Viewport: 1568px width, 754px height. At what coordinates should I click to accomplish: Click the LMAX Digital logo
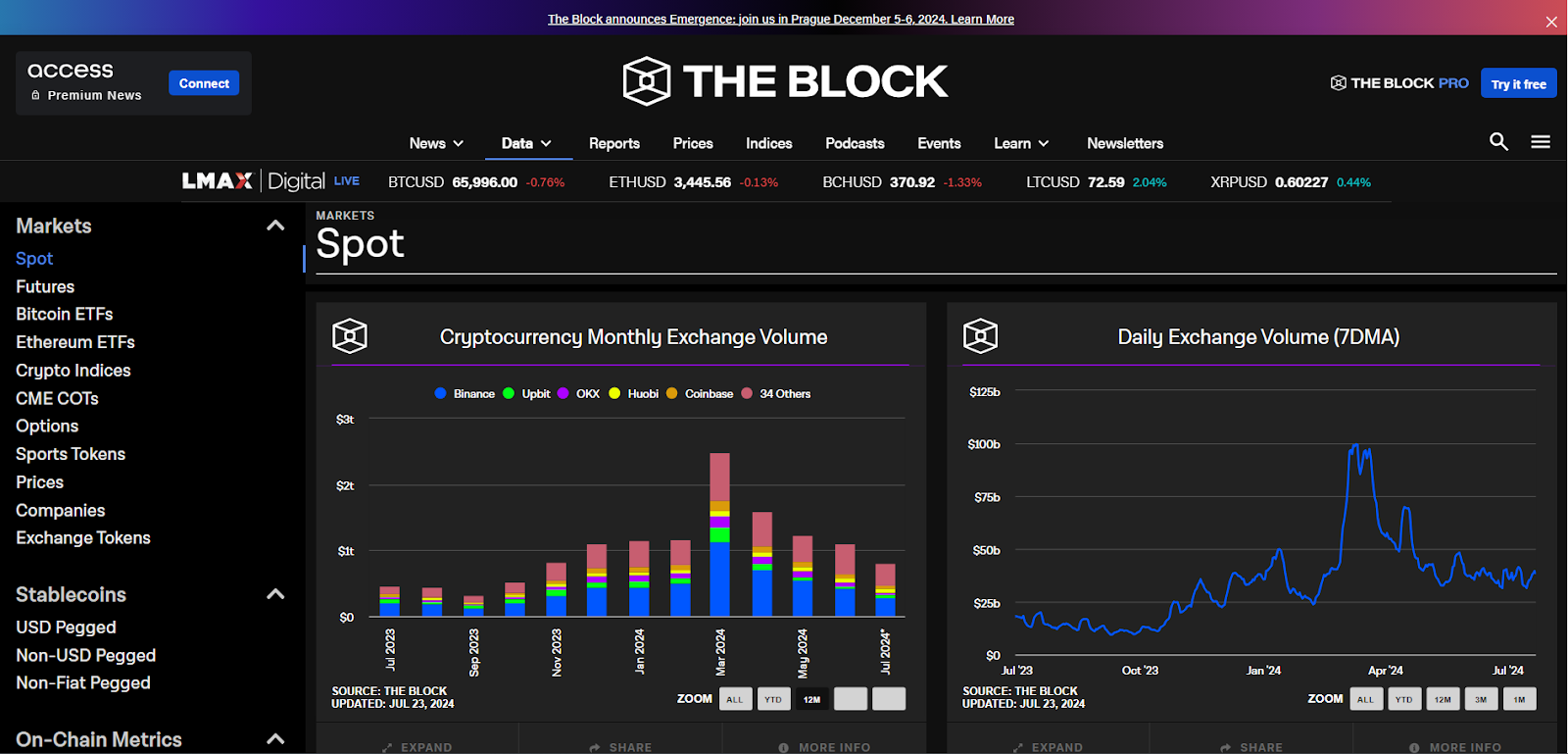[253, 181]
